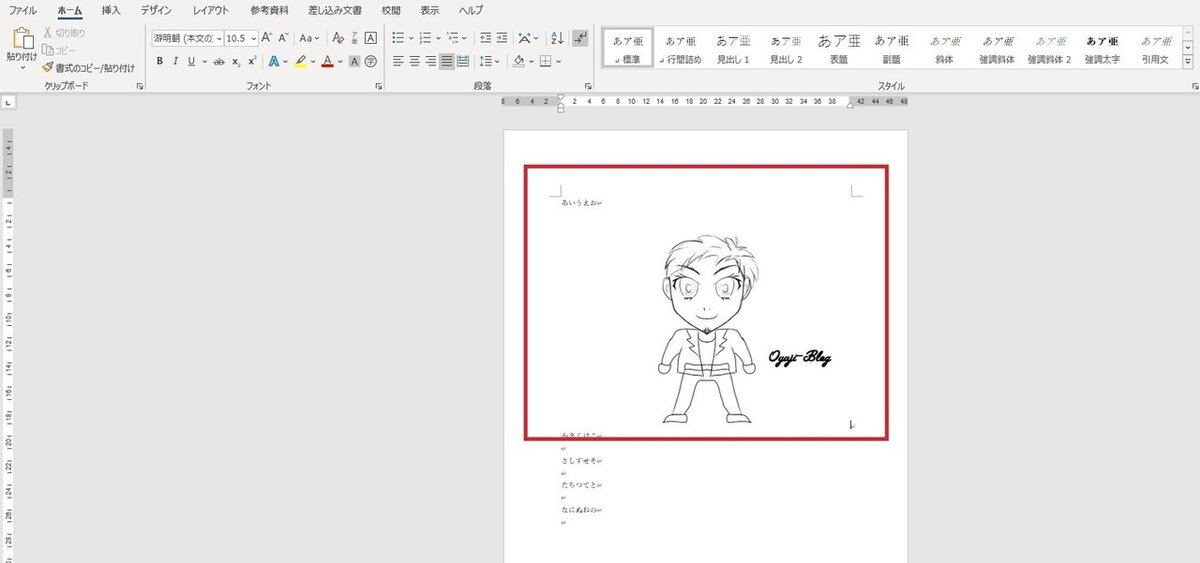Viewport: 1200px width, 563px height.
Task: Click the Center alignment icon
Action: click(x=414, y=61)
